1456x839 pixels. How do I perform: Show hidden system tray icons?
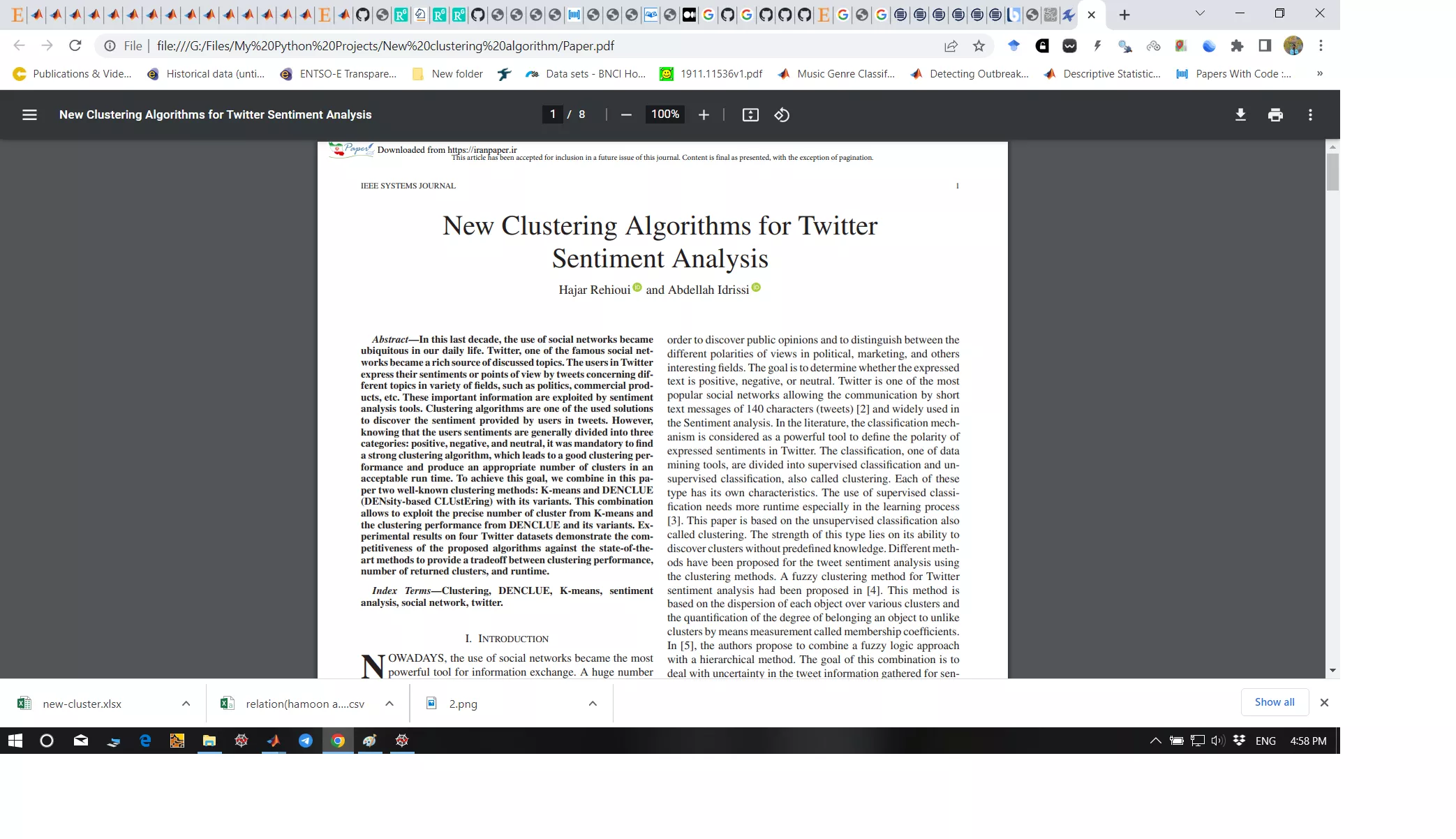point(1155,741)
